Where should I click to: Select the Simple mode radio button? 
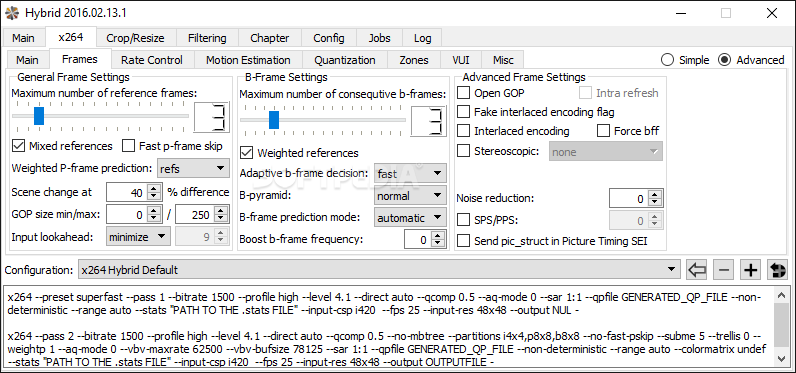[x=668, y=60]
